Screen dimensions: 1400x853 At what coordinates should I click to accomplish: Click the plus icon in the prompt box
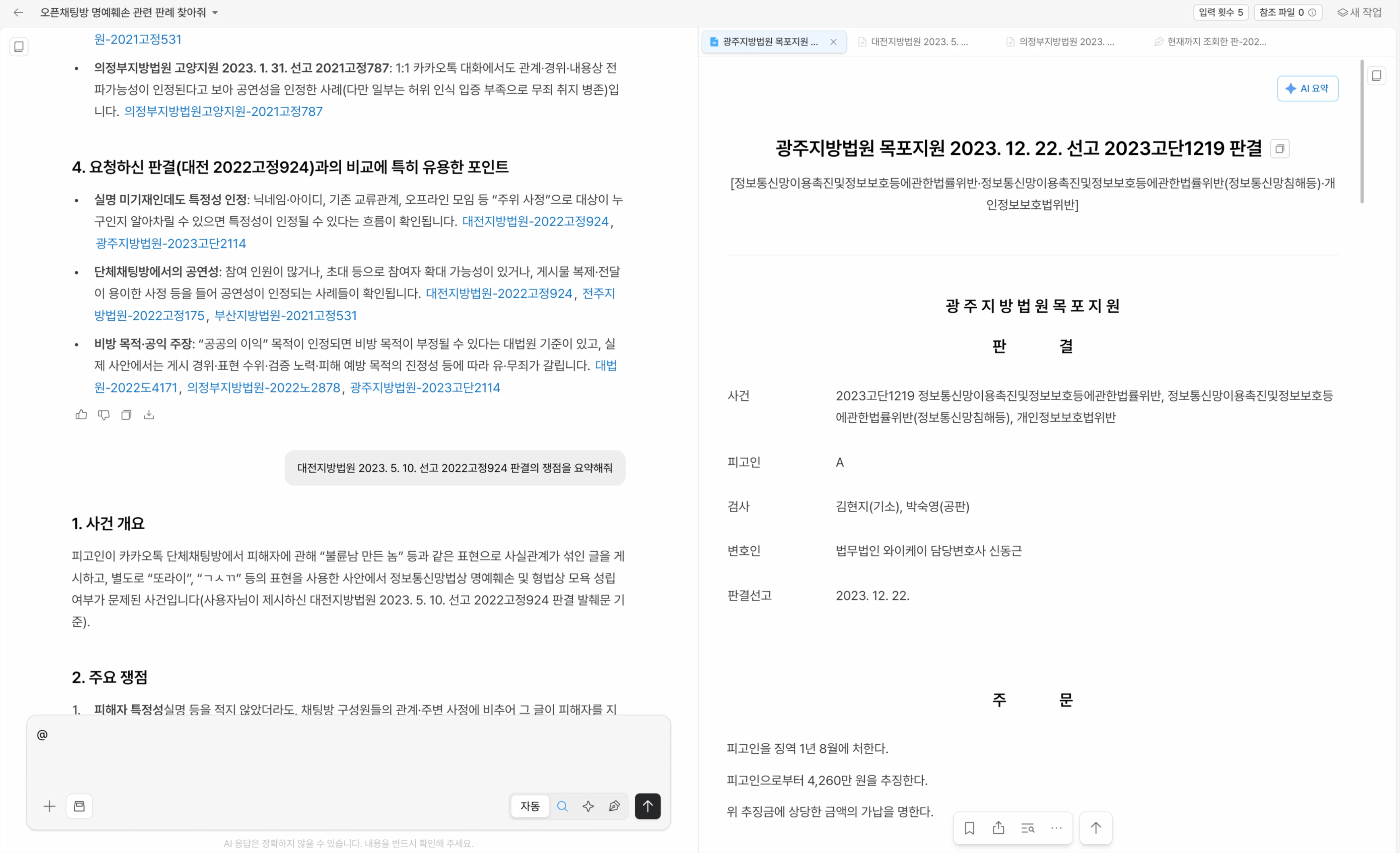(50, 806)
